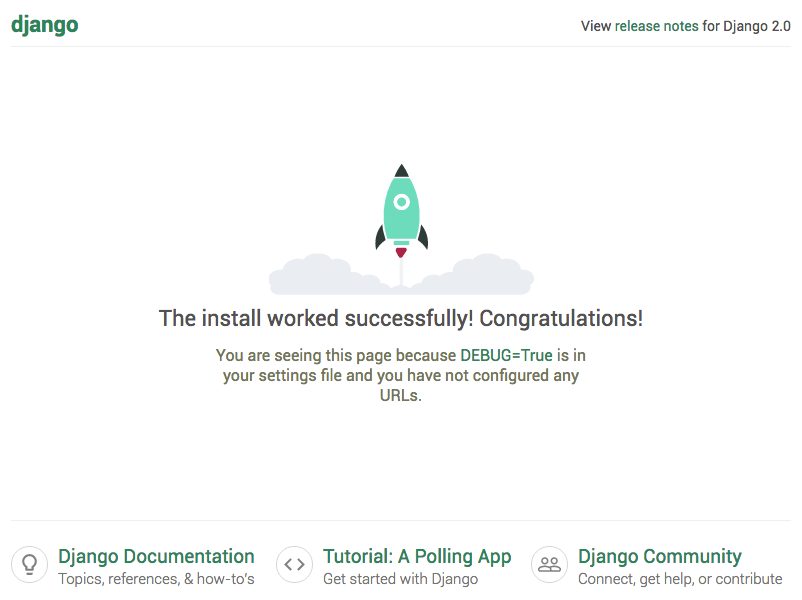Open the Django Community link
Image resolution: width=802 pixels, height=600 pixels.
point(661,556)
